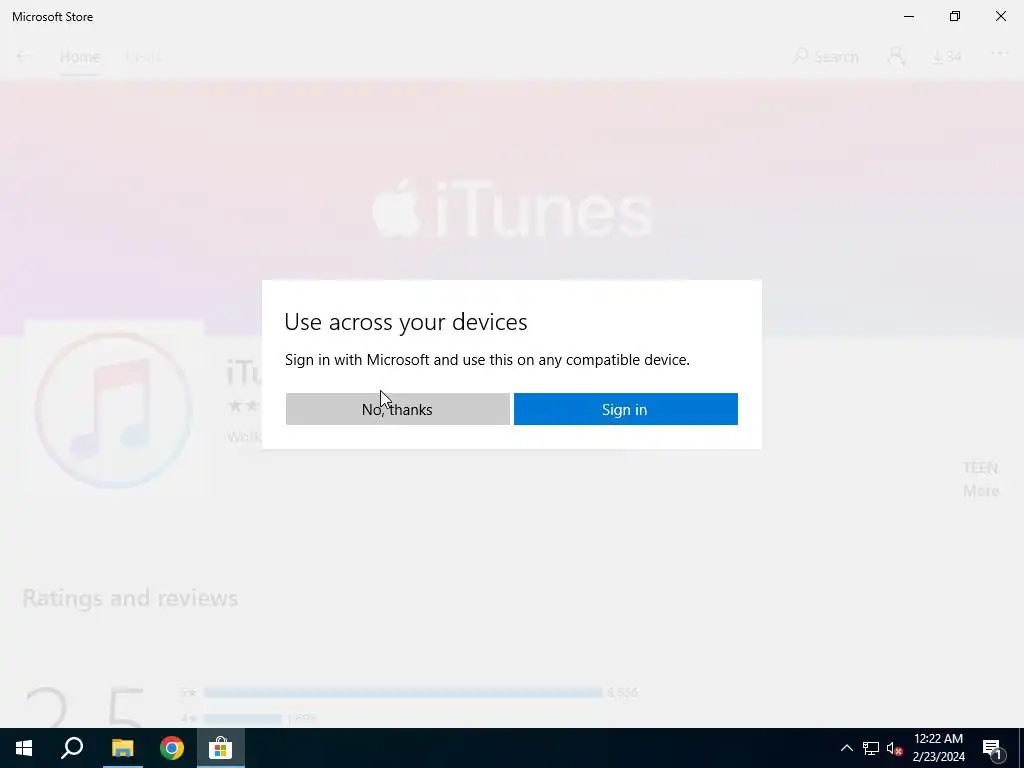1024x768 pixels.
Task: Decline sign-in with No, thanks button
Action: tap(397, 409)
